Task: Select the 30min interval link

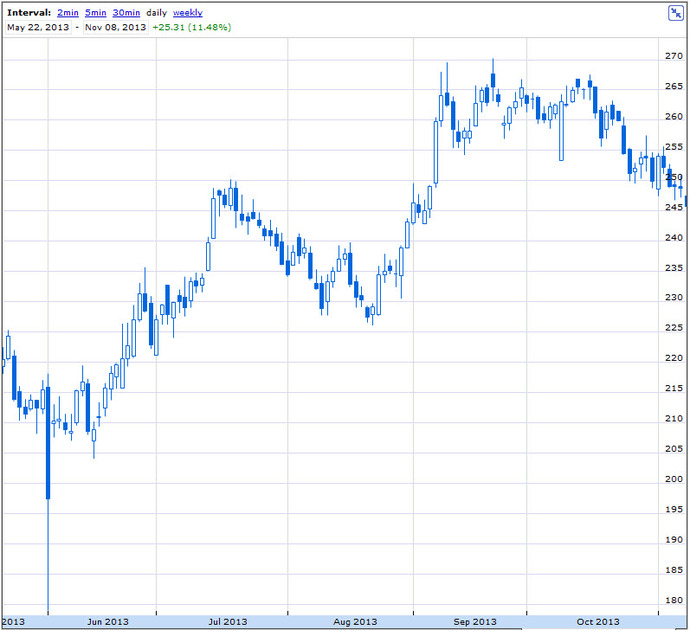Action: pos(126,13)
